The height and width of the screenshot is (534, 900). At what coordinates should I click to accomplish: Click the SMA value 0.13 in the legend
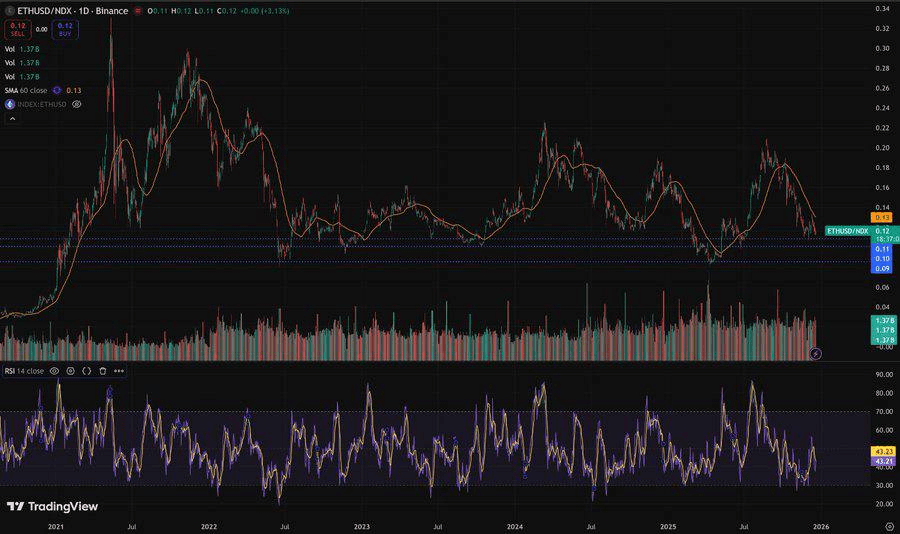tap(73, 91)
